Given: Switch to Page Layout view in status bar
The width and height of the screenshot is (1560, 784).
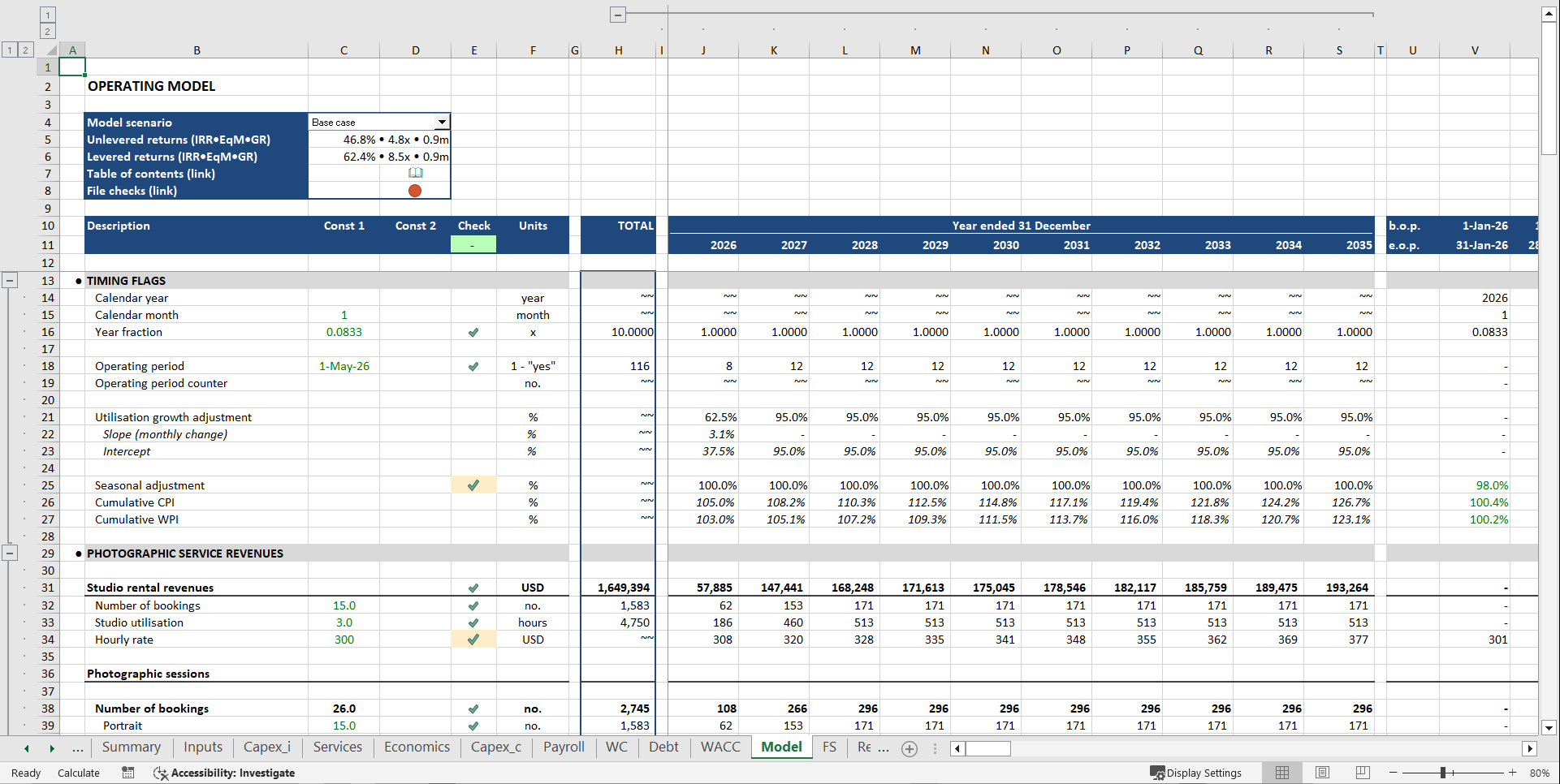Looking at the screenshot, I should [x=1322, y=773].
